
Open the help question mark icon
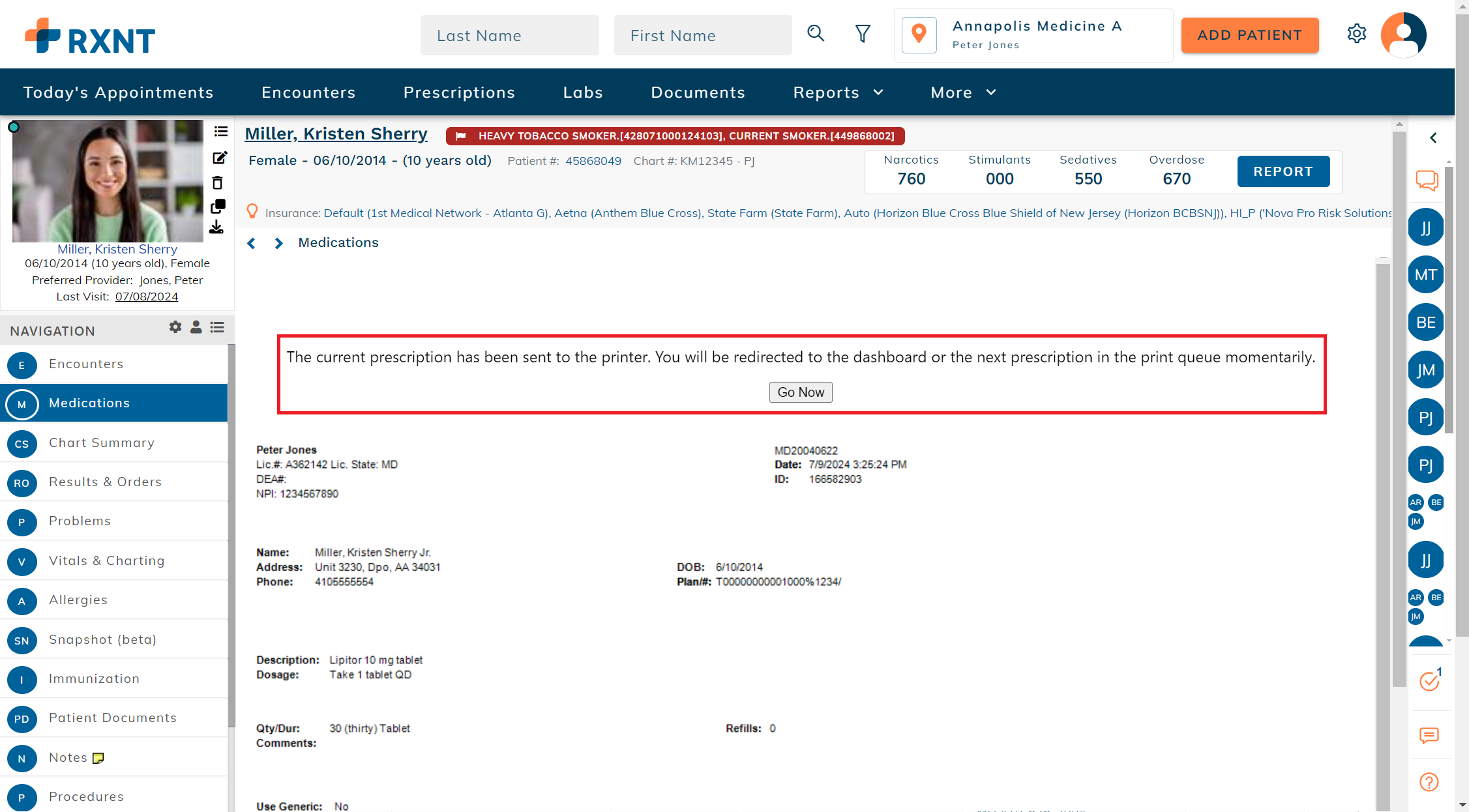tap(1429, 782)
